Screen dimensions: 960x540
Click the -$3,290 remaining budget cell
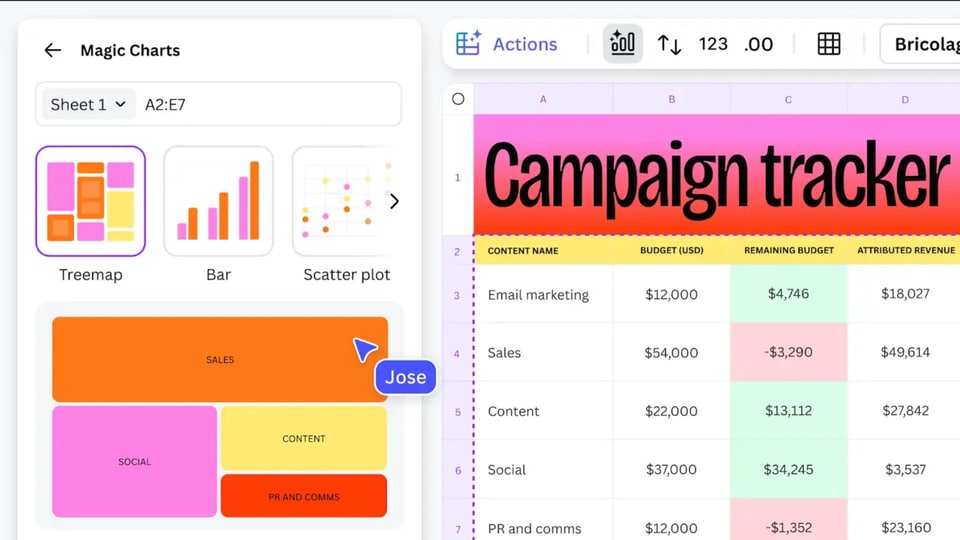(x=789, y=352)
